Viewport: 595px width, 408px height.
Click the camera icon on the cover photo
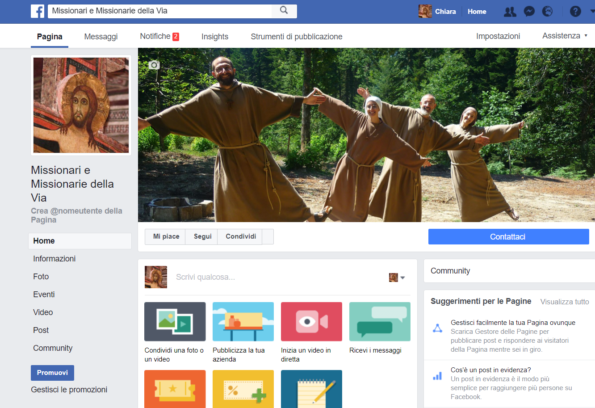(x=154, y=65)
